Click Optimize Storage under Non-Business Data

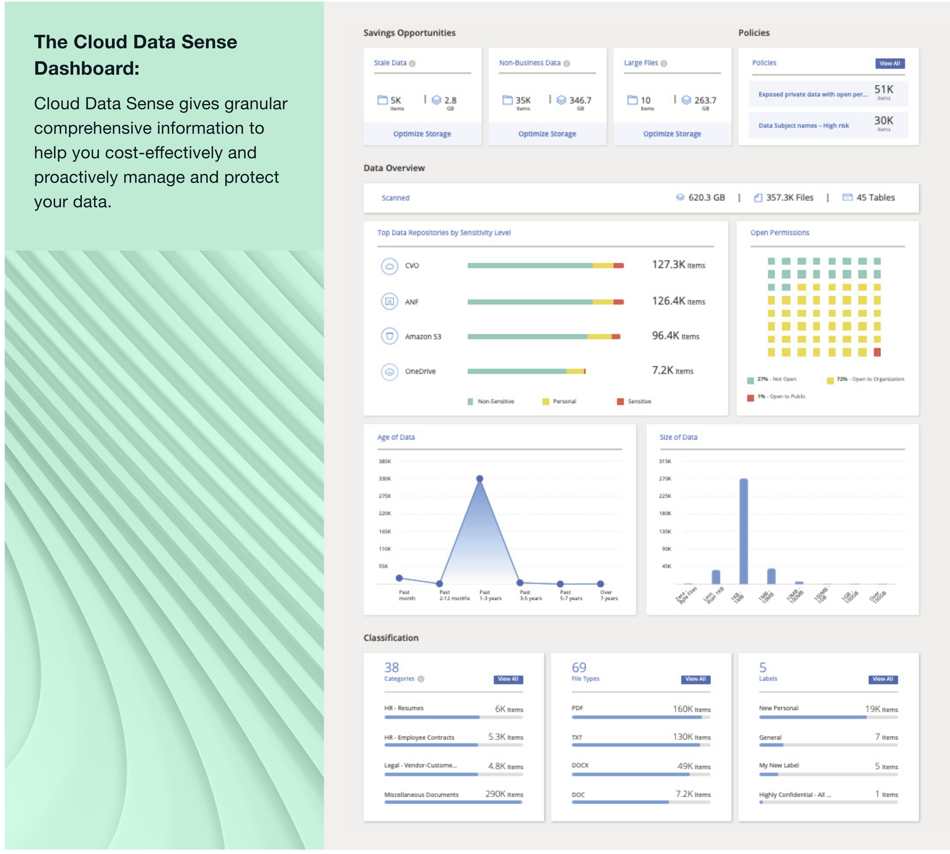[547, 134]
